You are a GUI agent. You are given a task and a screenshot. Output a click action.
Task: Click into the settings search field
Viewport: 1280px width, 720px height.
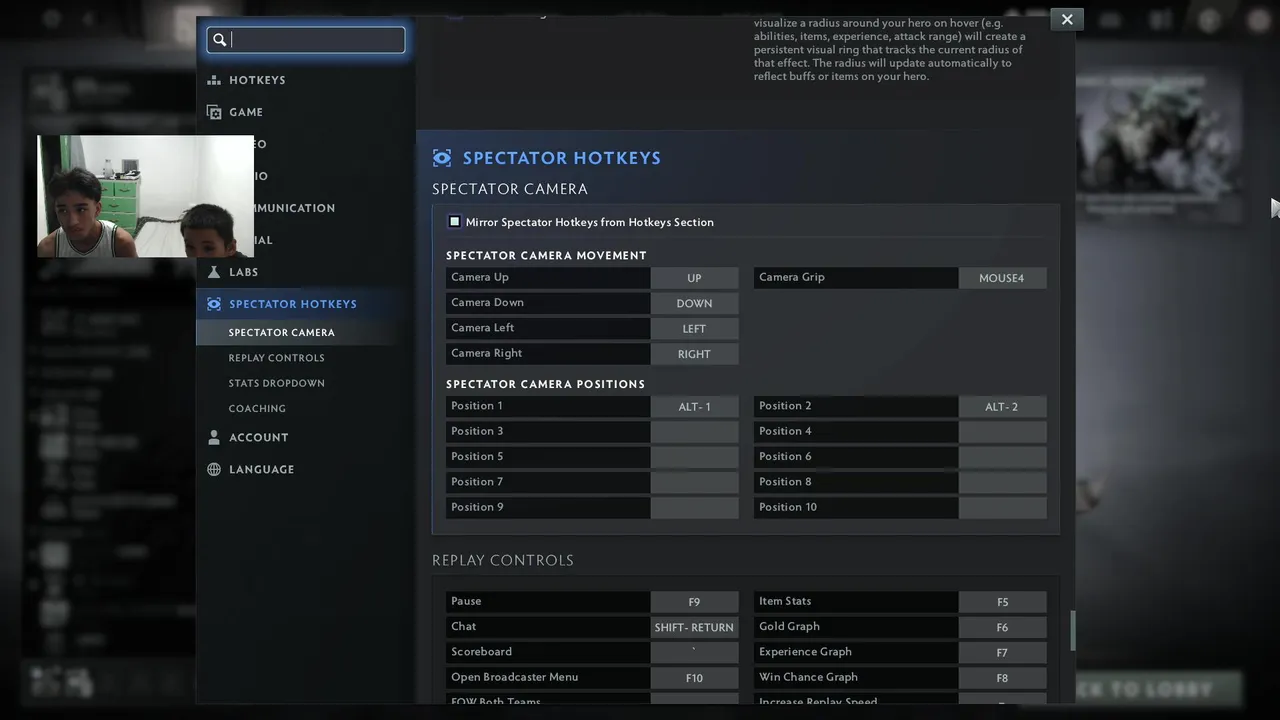tap(306, 40)
